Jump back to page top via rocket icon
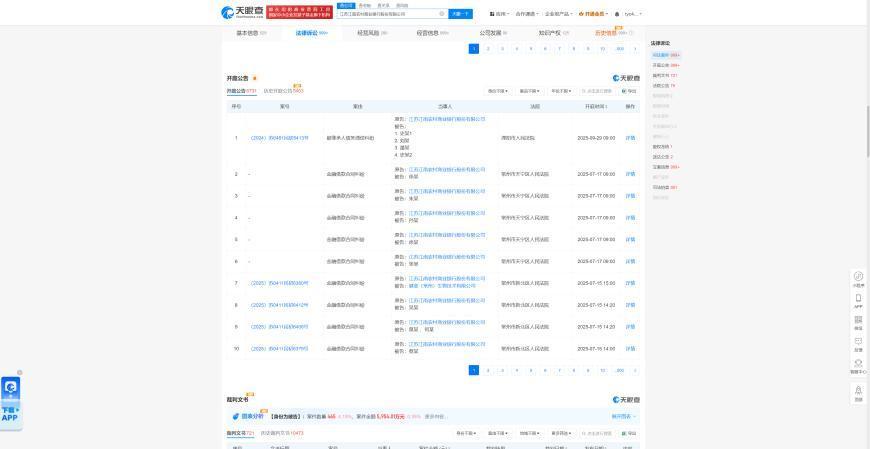This screenshot has height=449, width=870. click(x=858, y=393)
